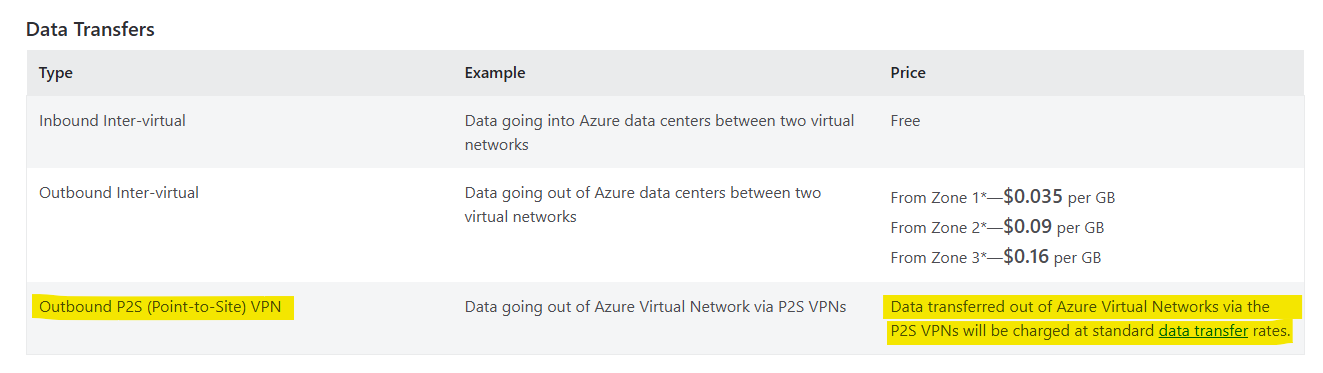Click the Zone 2 $0.09 per GB price

pos(997,227)
